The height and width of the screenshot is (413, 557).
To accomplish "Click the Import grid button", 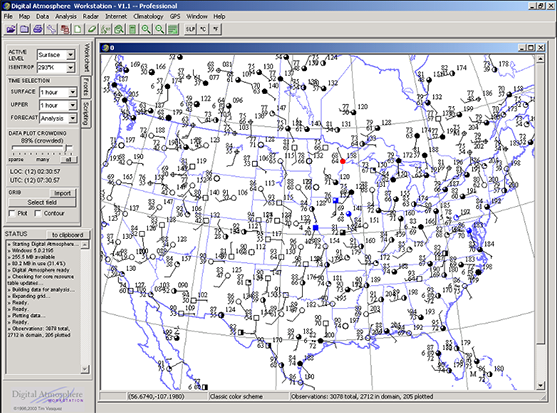I will click(63, 193).
